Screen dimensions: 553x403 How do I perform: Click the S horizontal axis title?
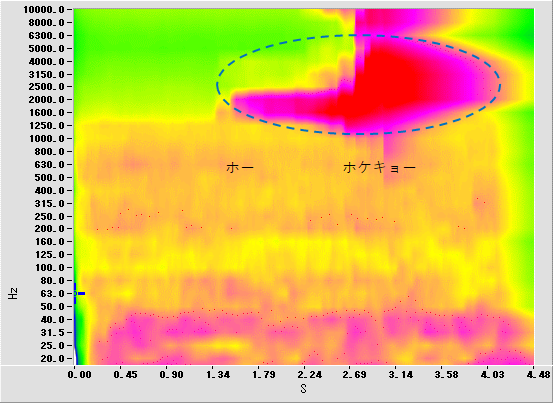303,389
